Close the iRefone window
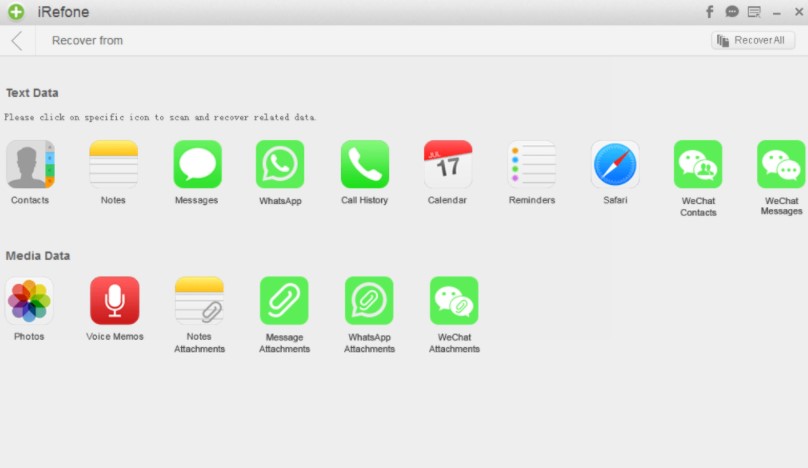 799,11
